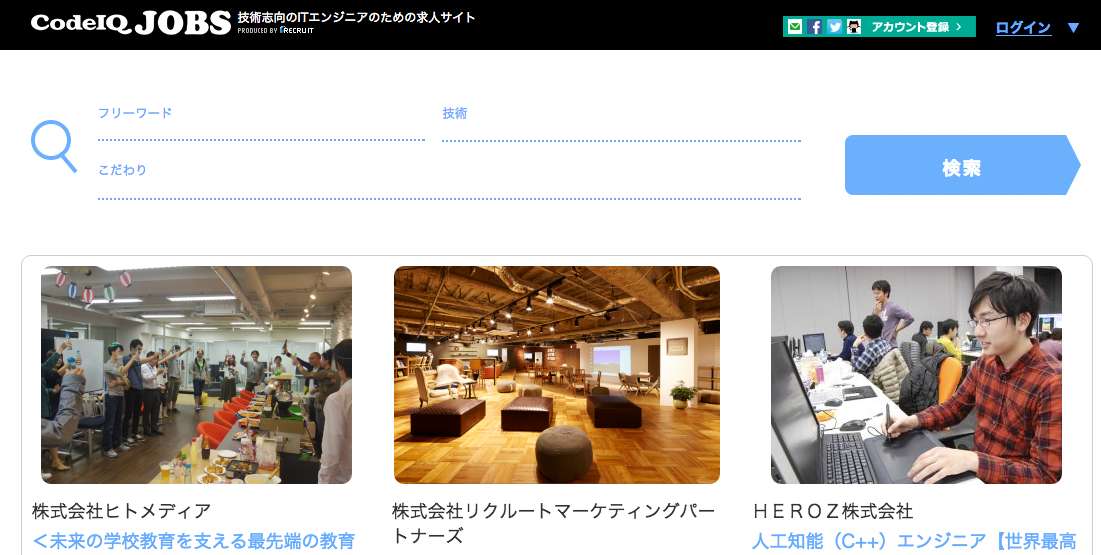Expand the header dropdown triangle
This screenshot has height=555, width=1101.
coord(1073,28)
